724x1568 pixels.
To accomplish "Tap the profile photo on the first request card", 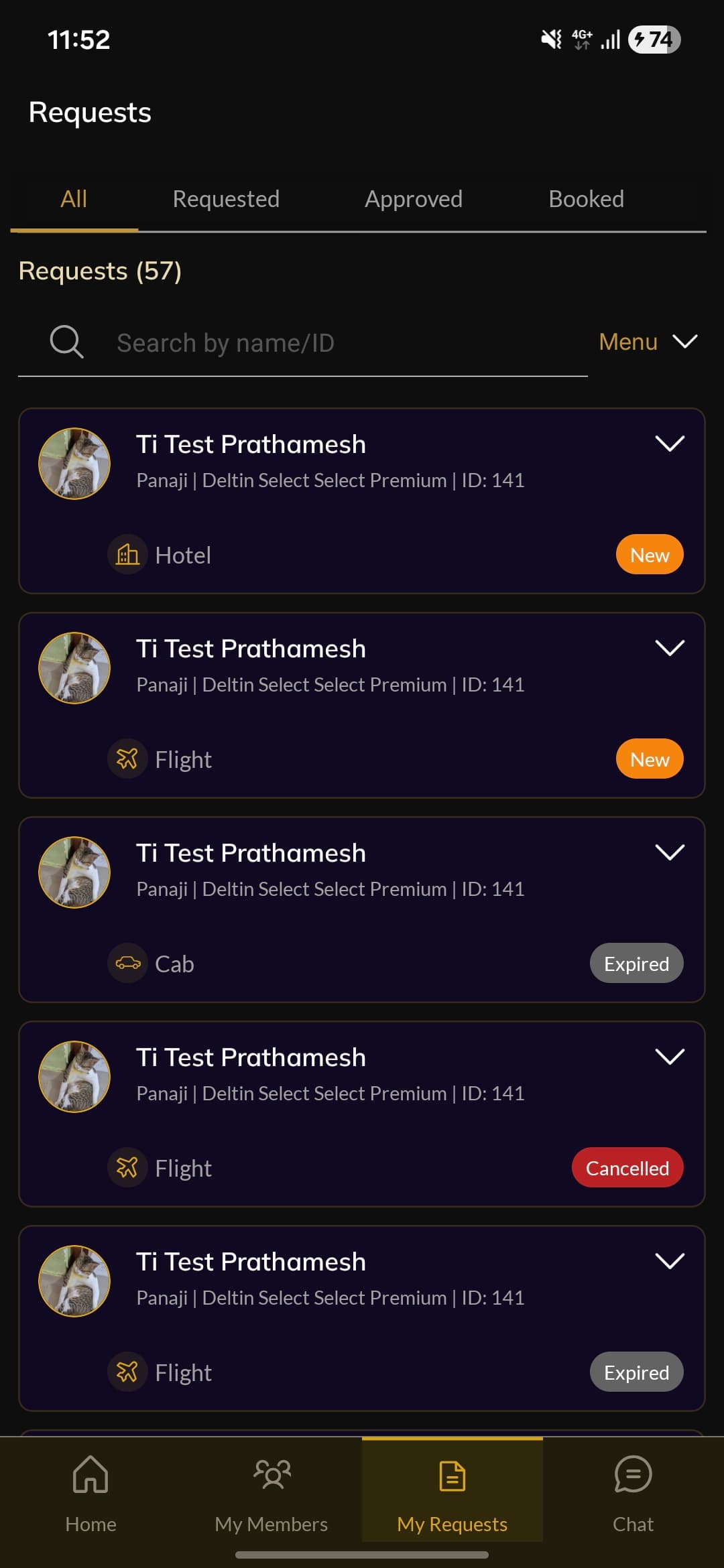I will tap(74, 464).
